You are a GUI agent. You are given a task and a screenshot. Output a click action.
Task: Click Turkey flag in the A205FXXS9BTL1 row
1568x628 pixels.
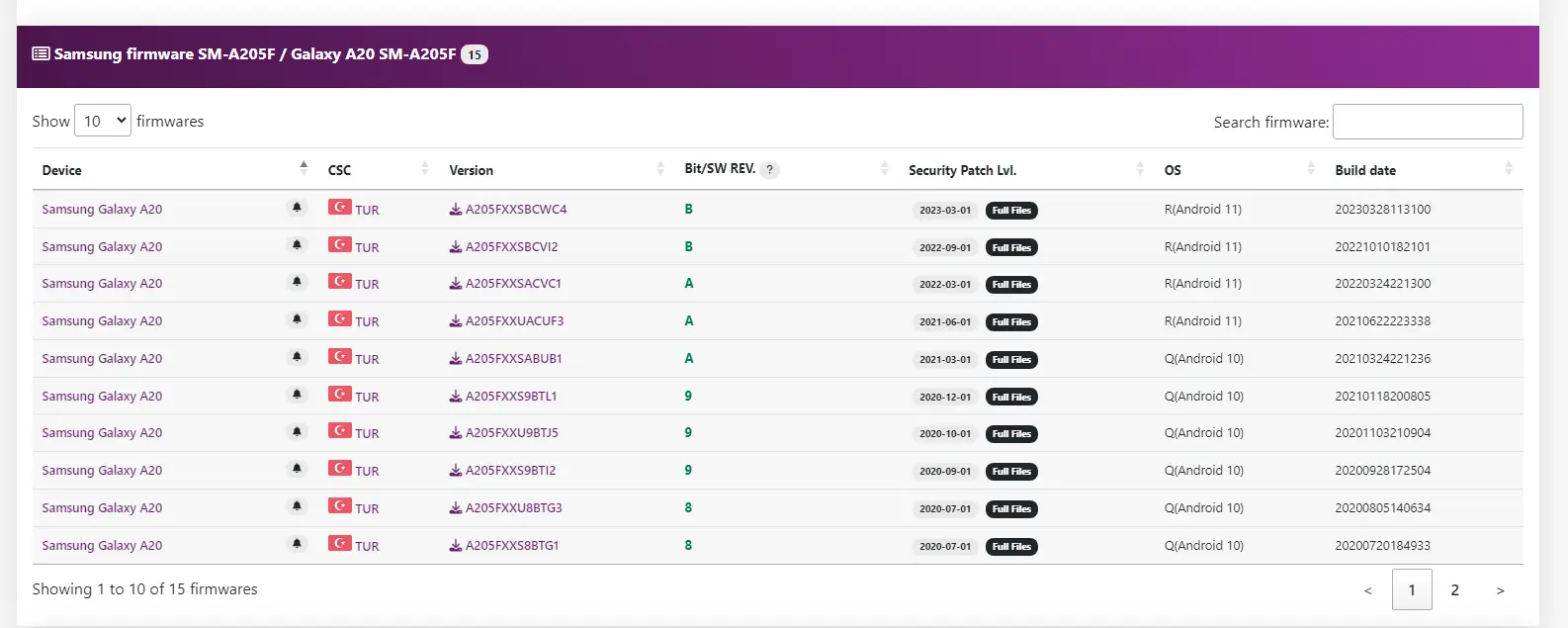(340, 394)
